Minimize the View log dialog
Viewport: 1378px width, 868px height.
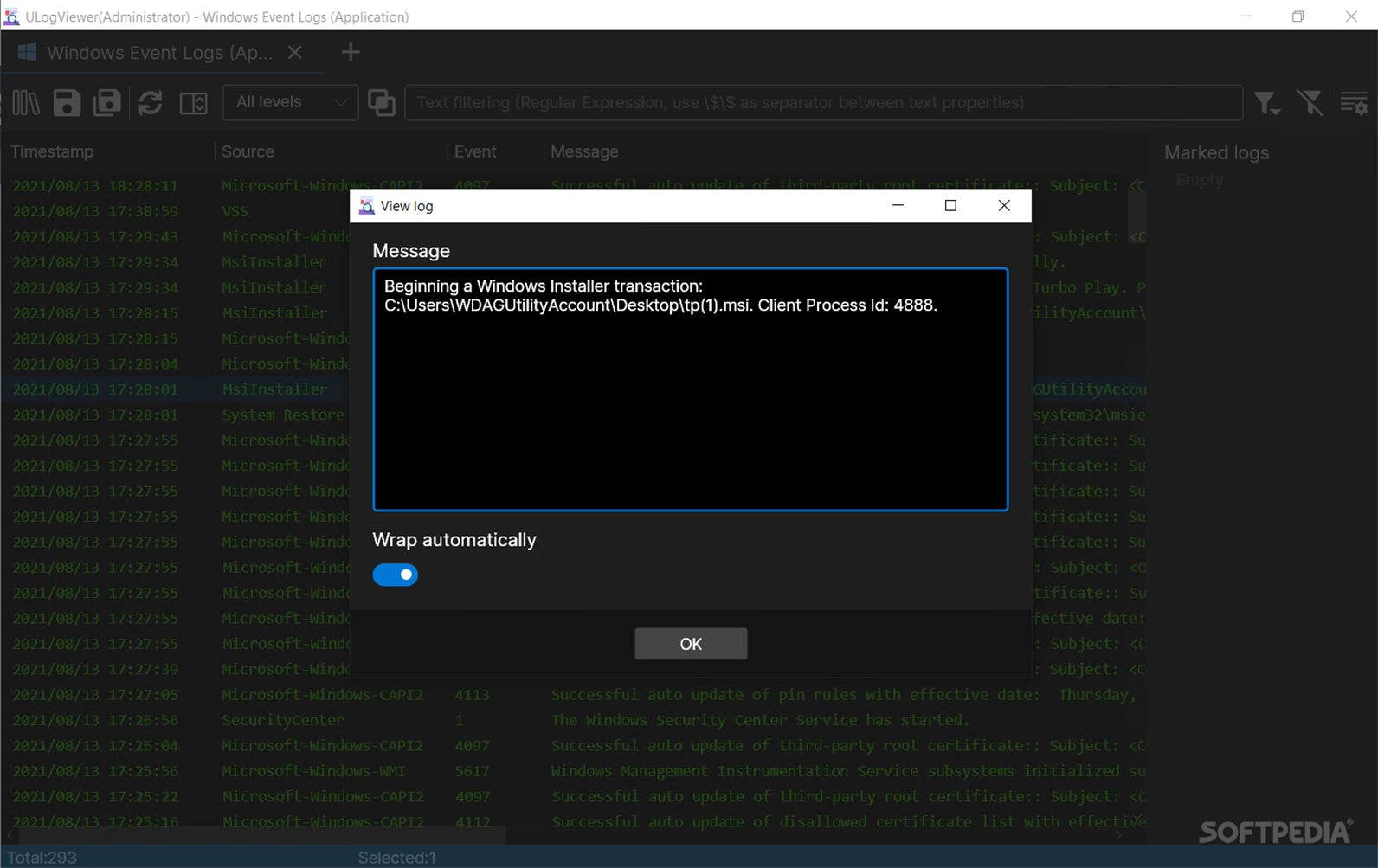click(898, 206)
